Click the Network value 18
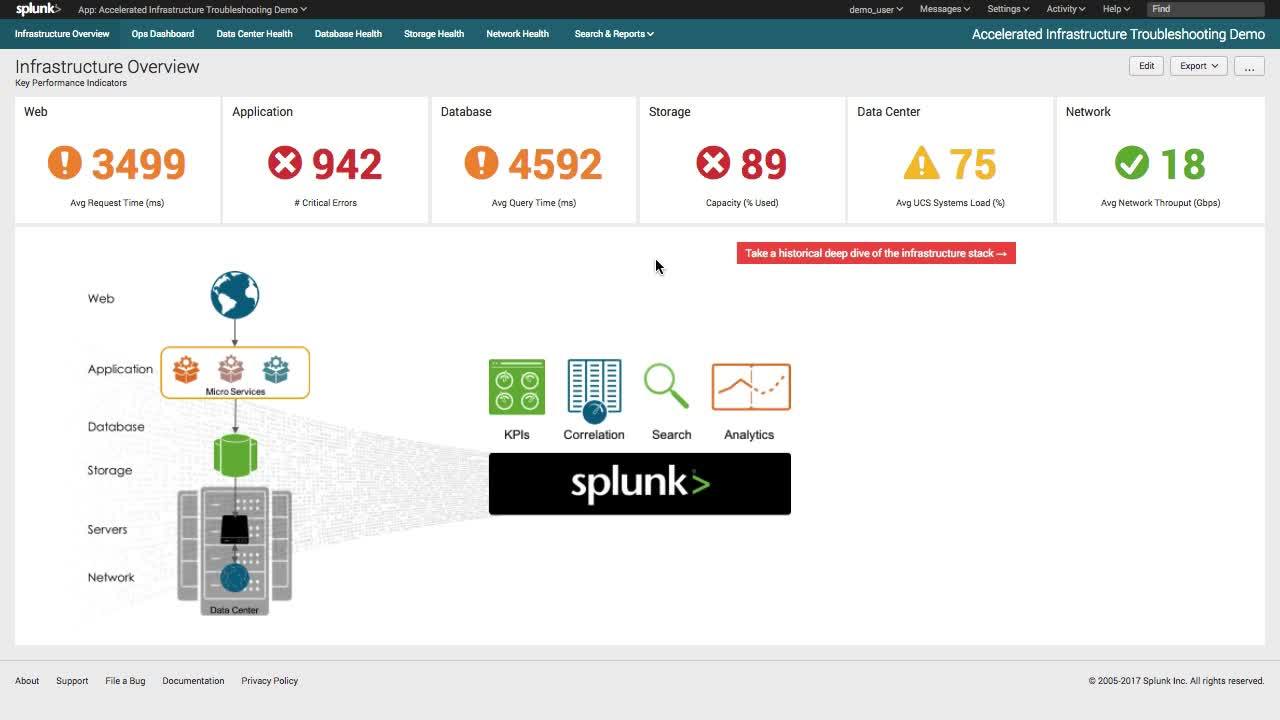The image size is (1280, 720). [x=1183, y=164]
